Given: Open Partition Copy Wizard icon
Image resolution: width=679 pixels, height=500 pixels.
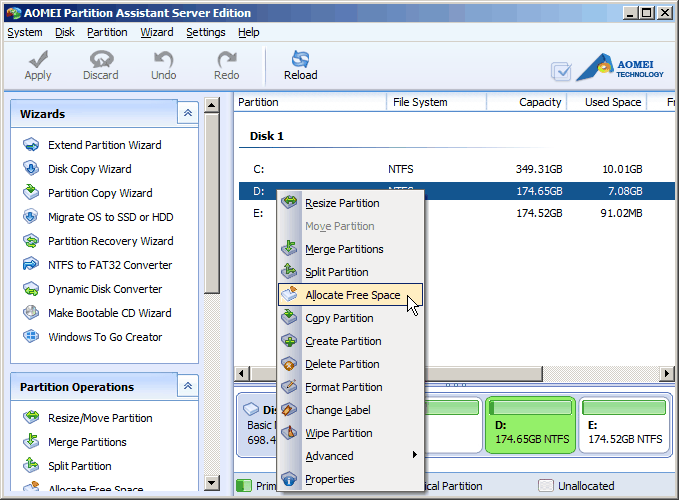Looking at the screenshot, I should pos(31,192).
